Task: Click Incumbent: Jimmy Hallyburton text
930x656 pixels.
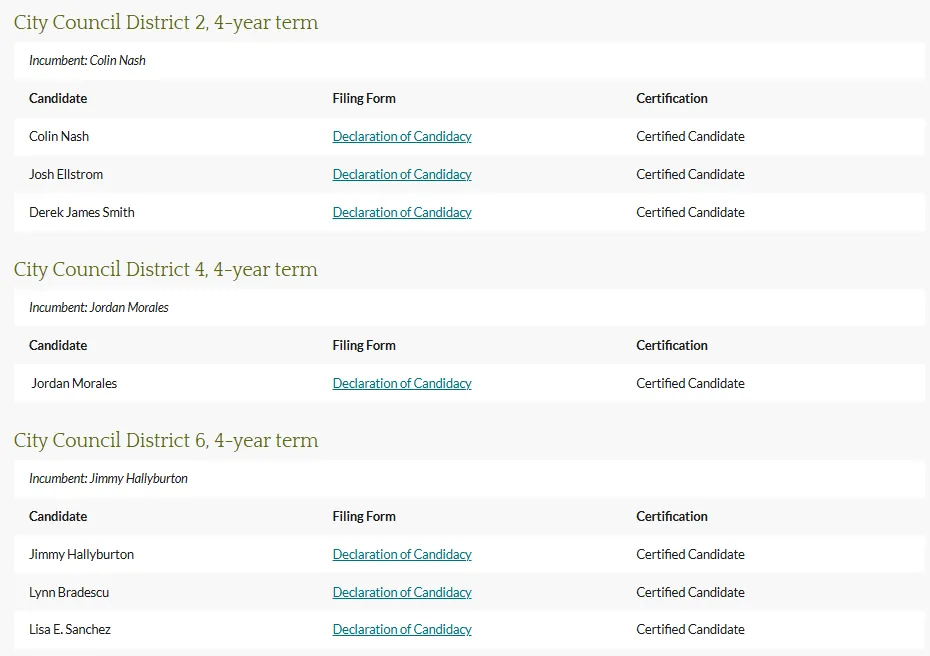Action: coord(109,478)
